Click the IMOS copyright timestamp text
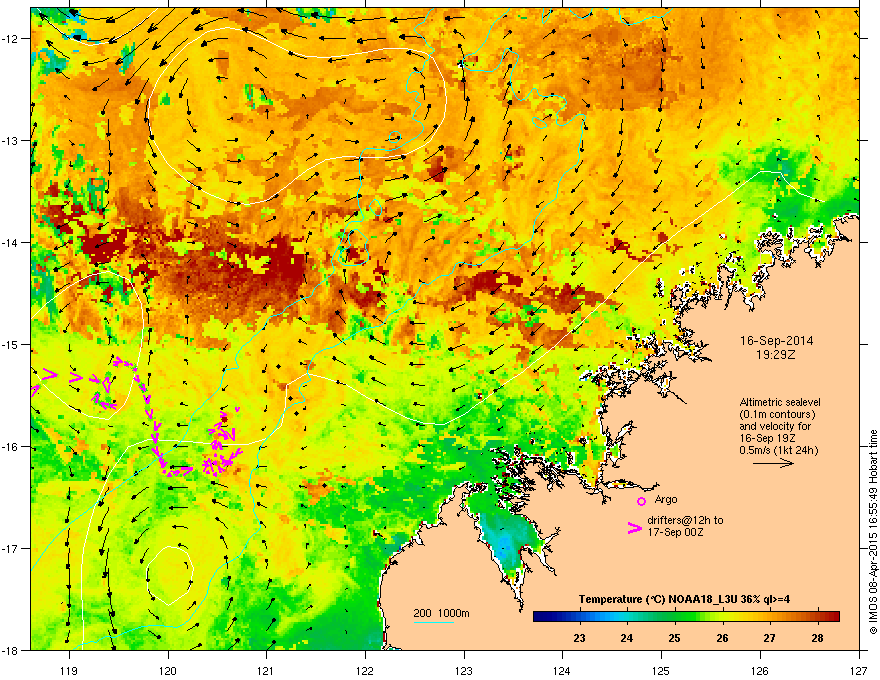Viewport: 880px width, 680px height. pos(873,532)
